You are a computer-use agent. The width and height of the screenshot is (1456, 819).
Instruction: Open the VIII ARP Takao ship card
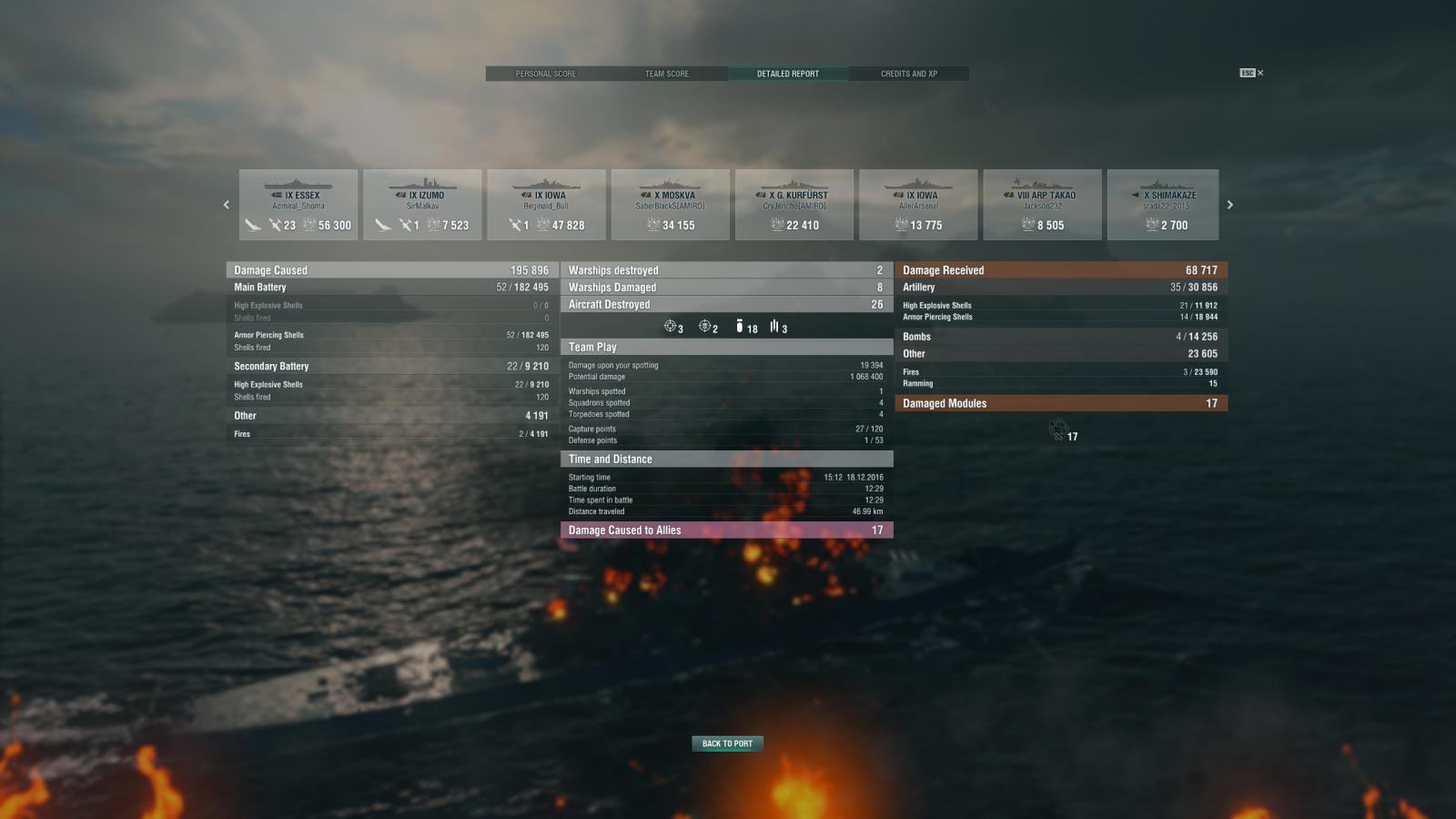pos(1042,205)
